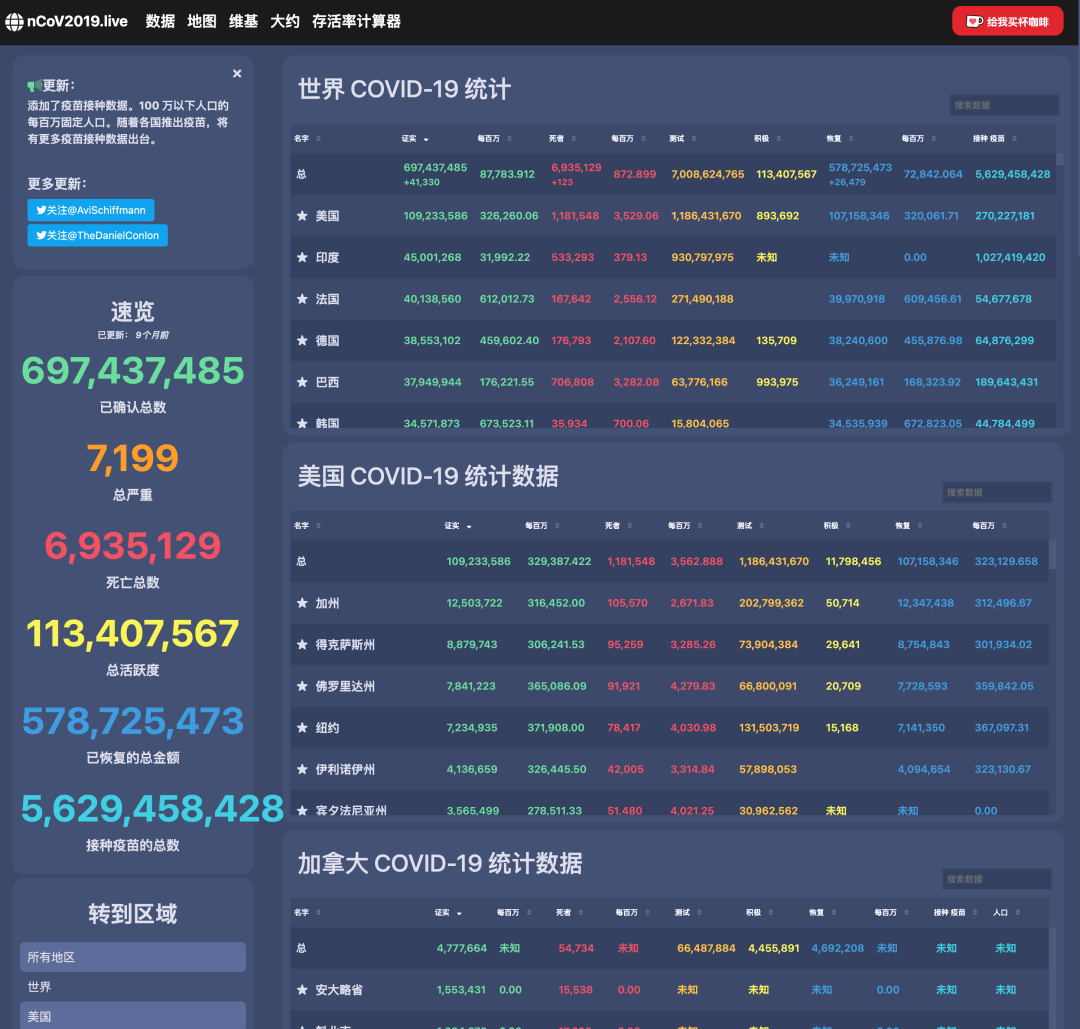
Task: Close the update announcement with the X
Action: click(237, 73)
